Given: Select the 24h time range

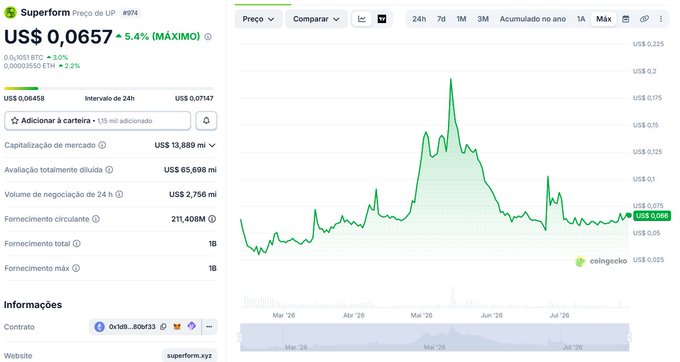Looking at the screenshot, I should point(419,19).
